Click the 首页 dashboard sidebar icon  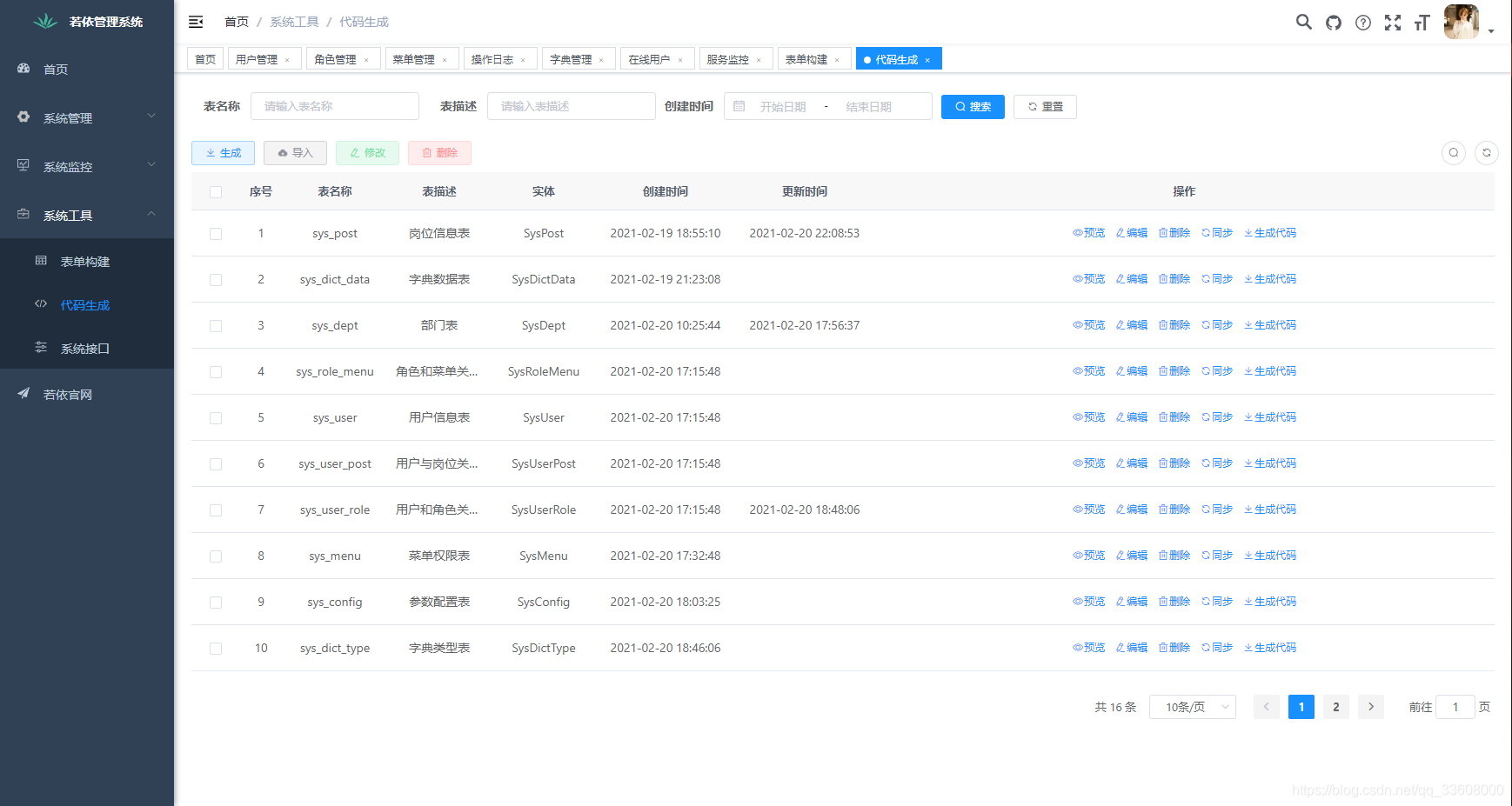pyautogui.click(x=23, y=68)
